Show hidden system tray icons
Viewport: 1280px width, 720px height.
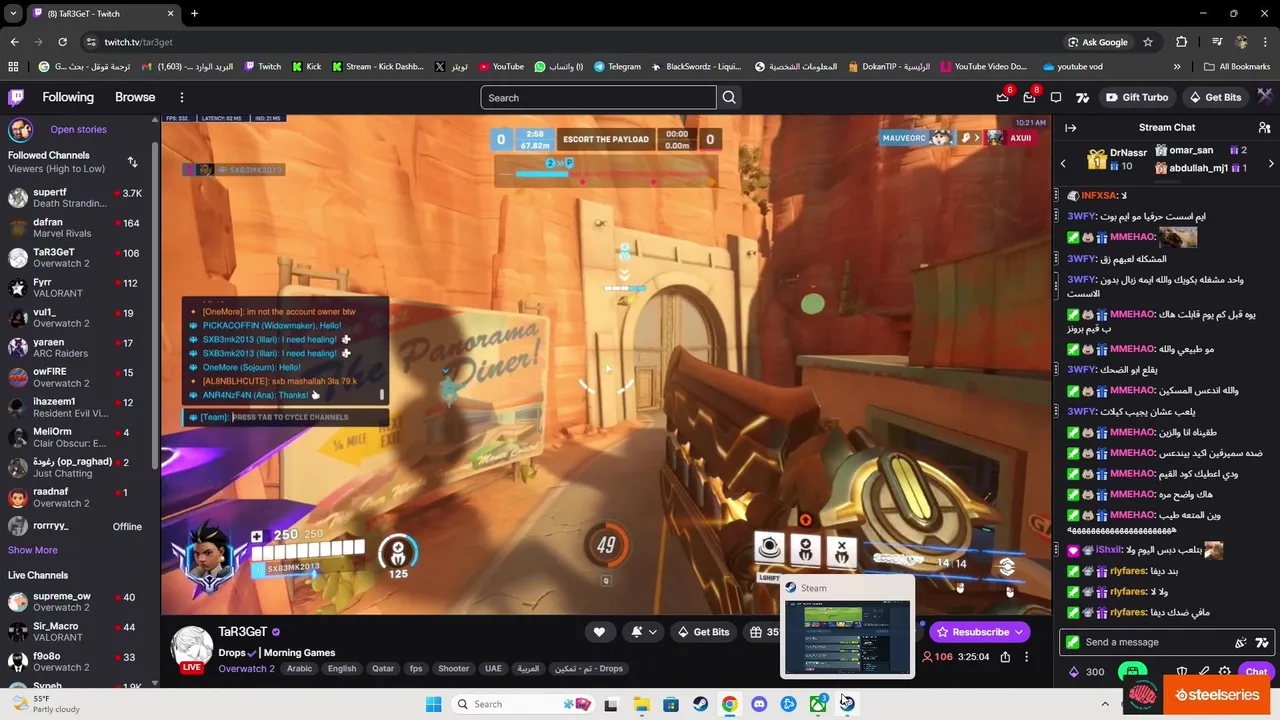1105,704
